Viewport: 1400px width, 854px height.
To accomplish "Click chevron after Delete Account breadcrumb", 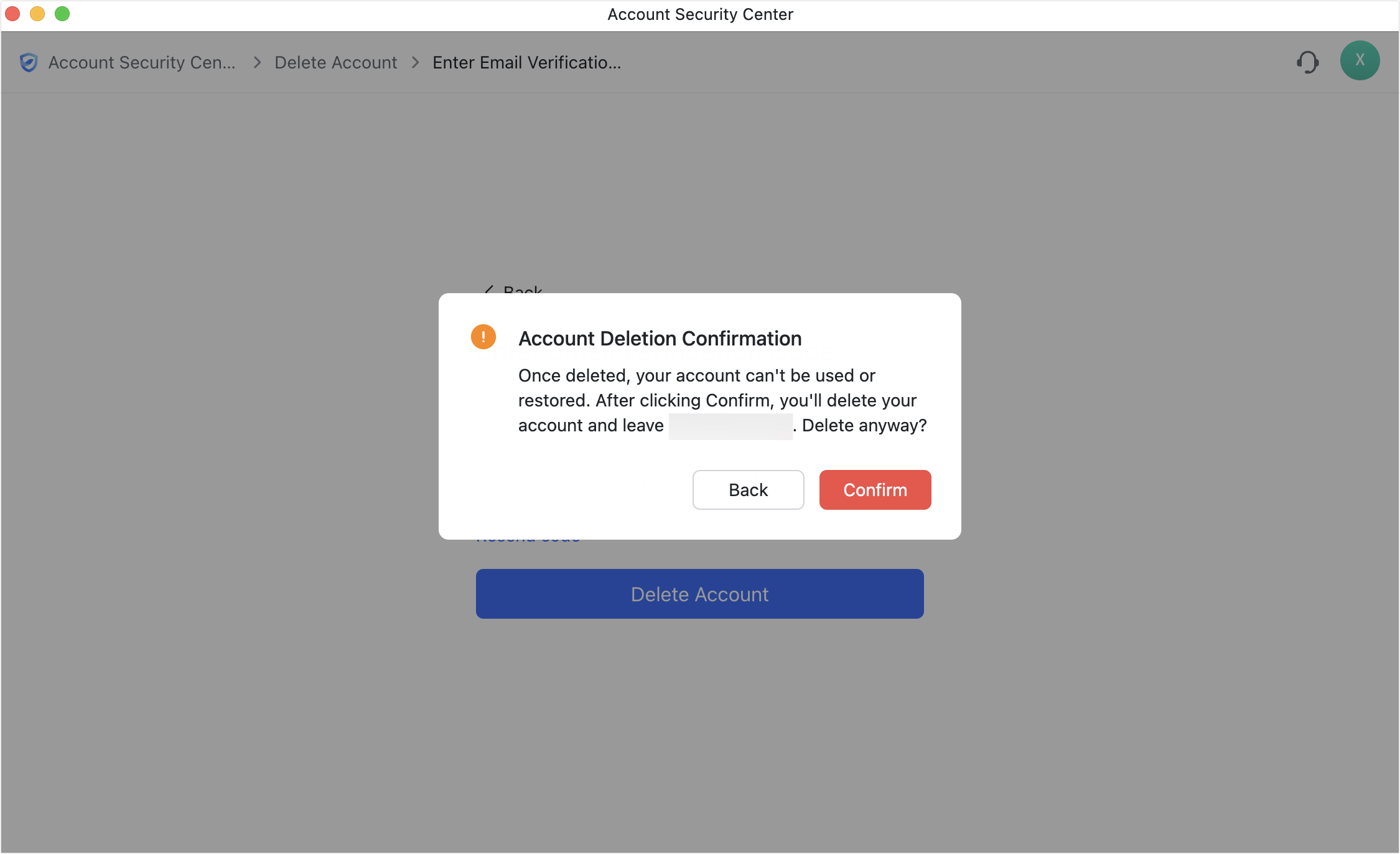I will 415,62.
